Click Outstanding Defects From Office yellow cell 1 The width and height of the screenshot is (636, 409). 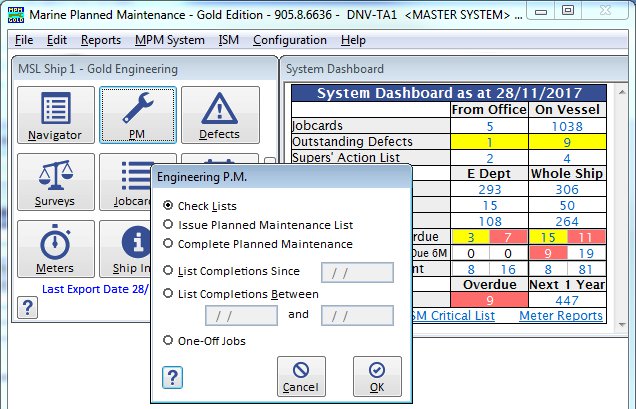pos(490,142)
